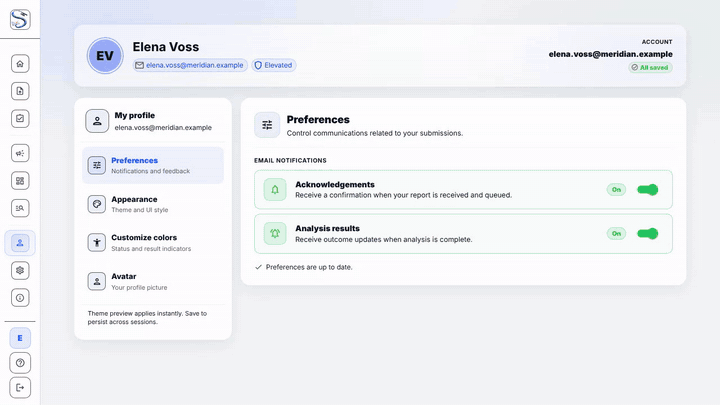
Task: Open the info circle sidebar icon
Action: [20, 298]
